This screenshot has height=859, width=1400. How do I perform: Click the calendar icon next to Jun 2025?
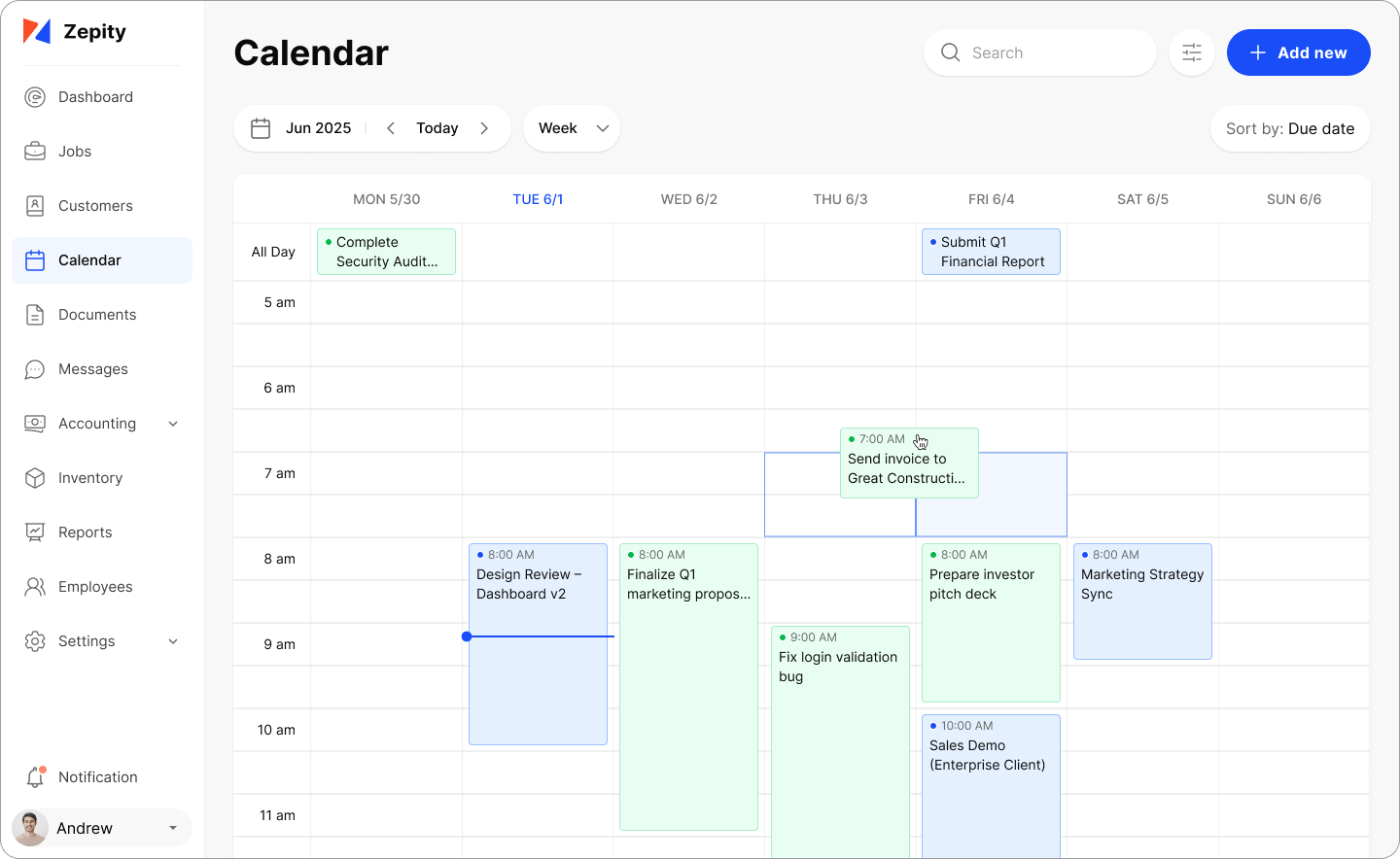click(x=260, y=127)
